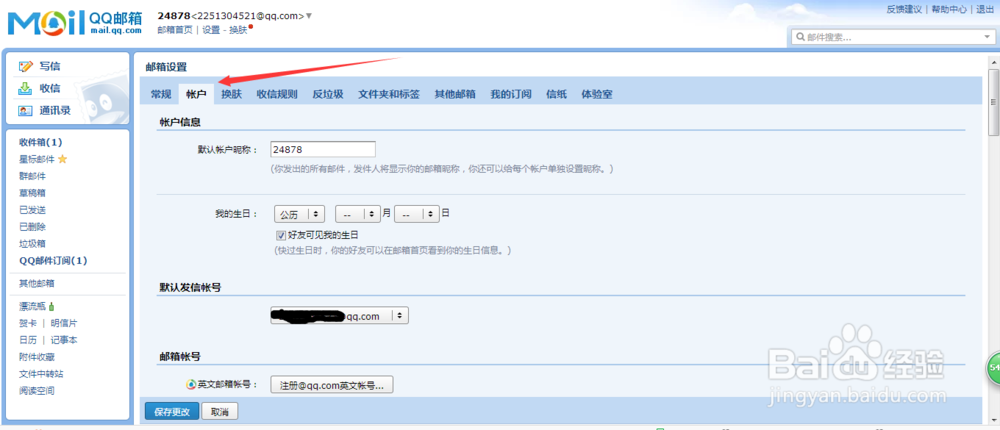Open the 已删除 deleted folder
The height and width of the screenshot is (430, 1000).
[x=33, y=226]
